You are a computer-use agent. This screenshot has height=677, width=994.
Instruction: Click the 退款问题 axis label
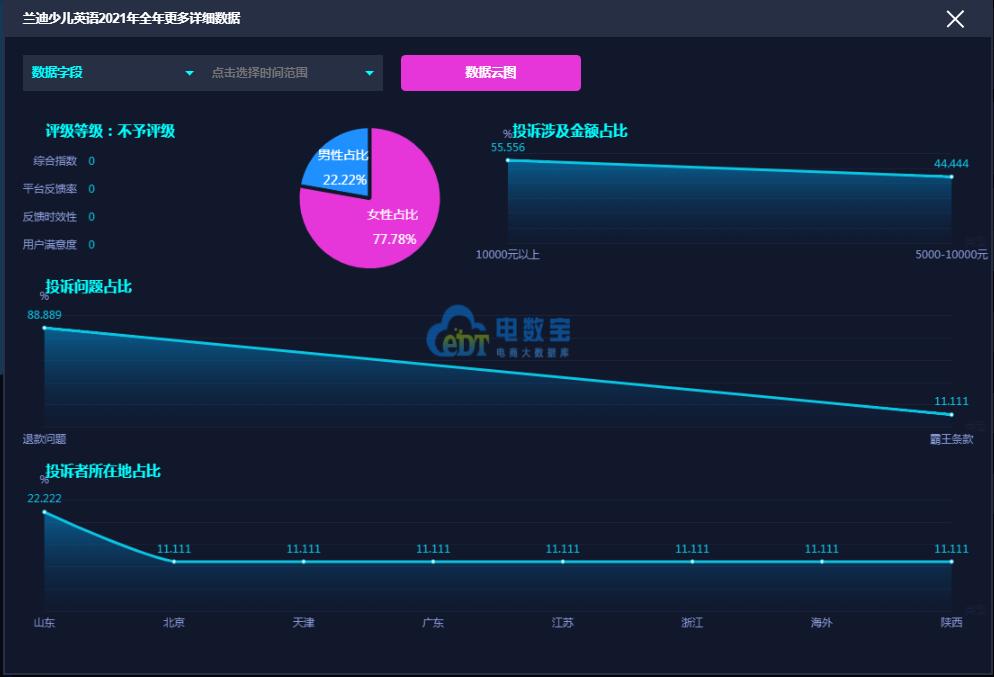(x=44, y=439)
